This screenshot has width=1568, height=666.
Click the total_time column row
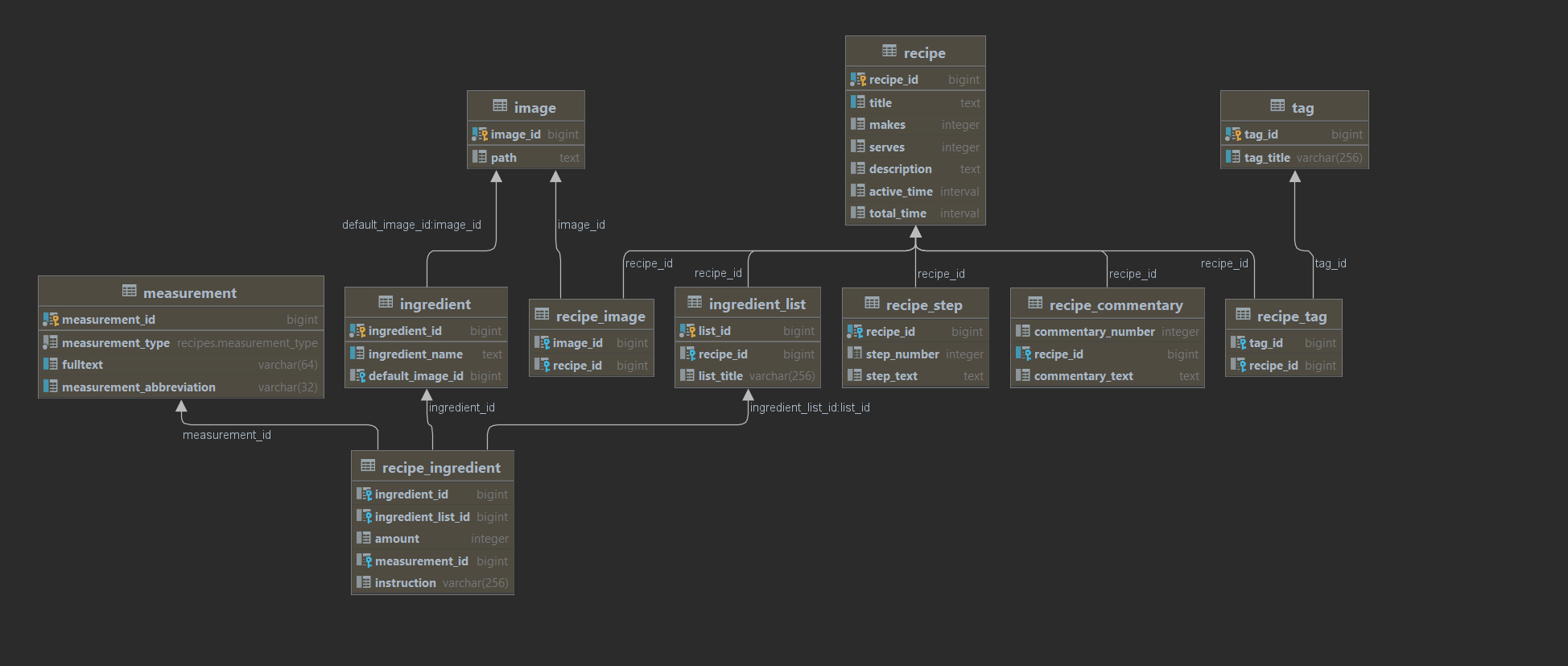[x=916, y=213]
